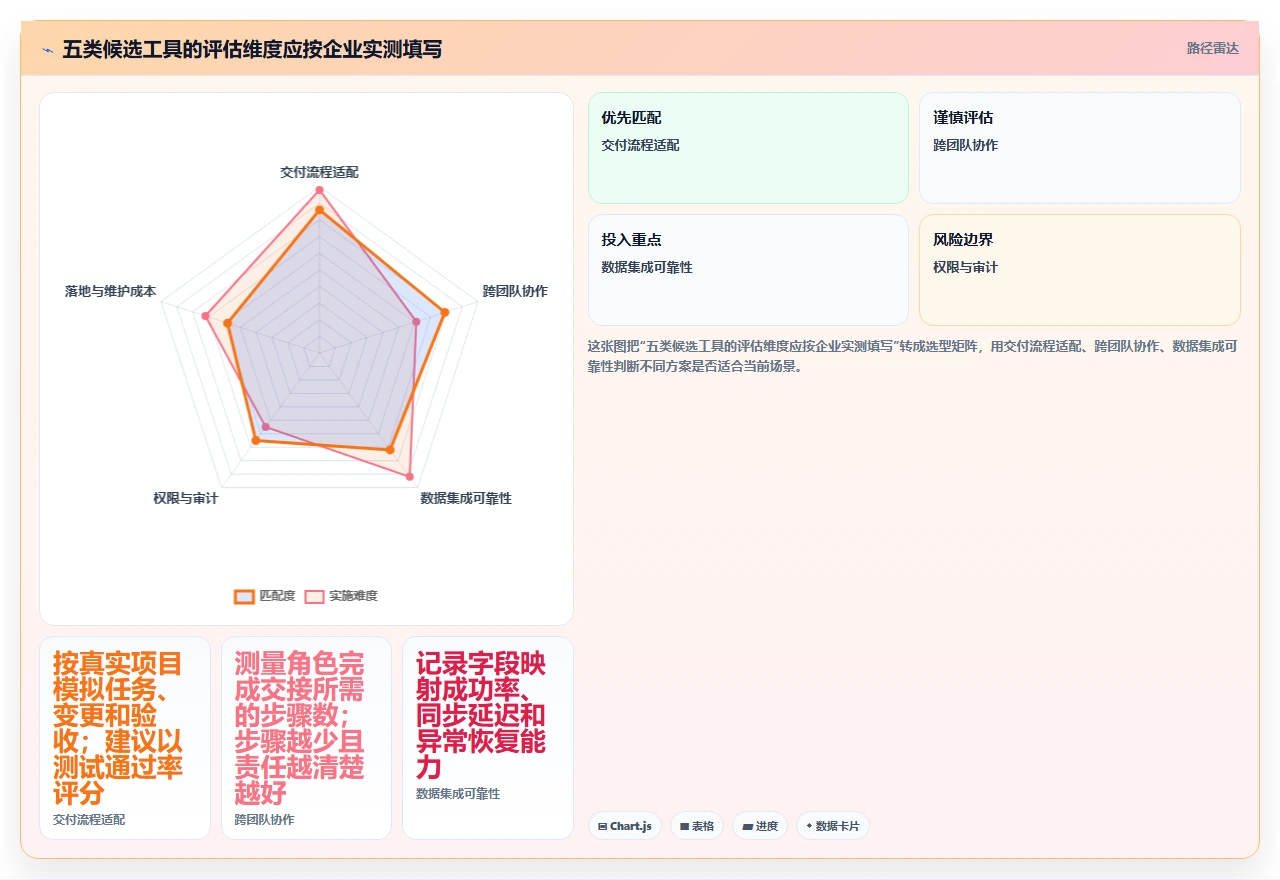Click the orange 匹配度 legend swatch
1280x880 pixels.
click(244, 596)
